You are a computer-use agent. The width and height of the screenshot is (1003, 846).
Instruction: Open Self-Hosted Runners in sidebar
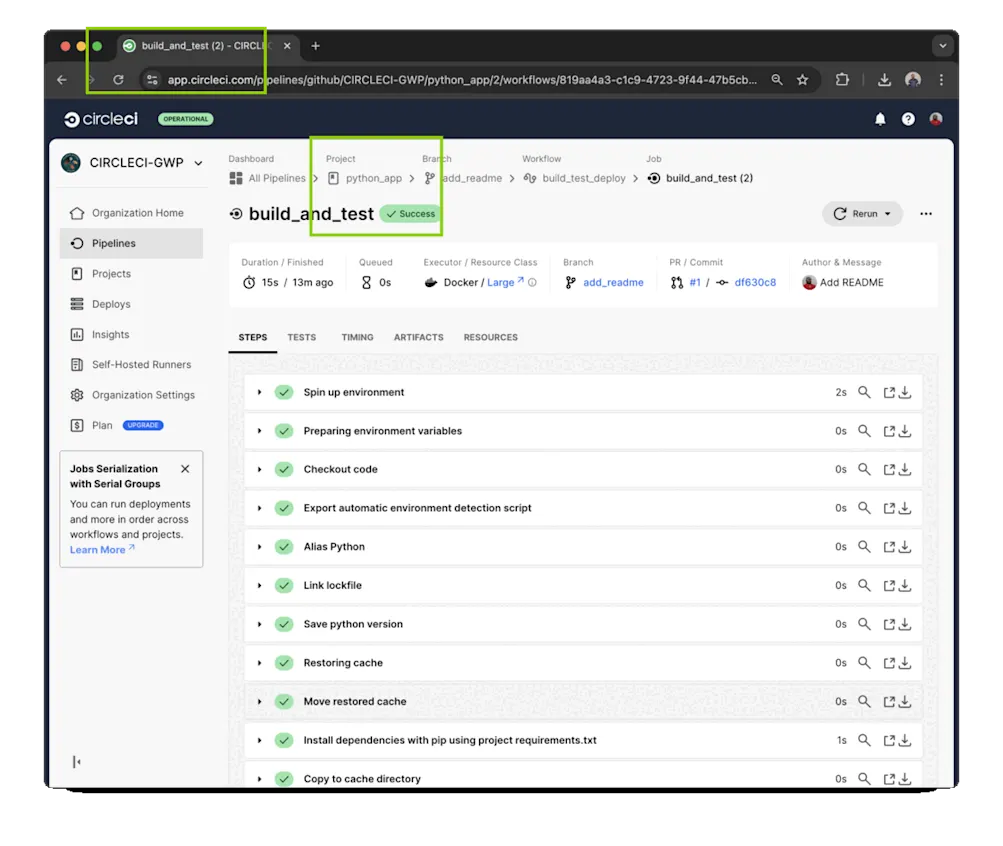[131, 364]
